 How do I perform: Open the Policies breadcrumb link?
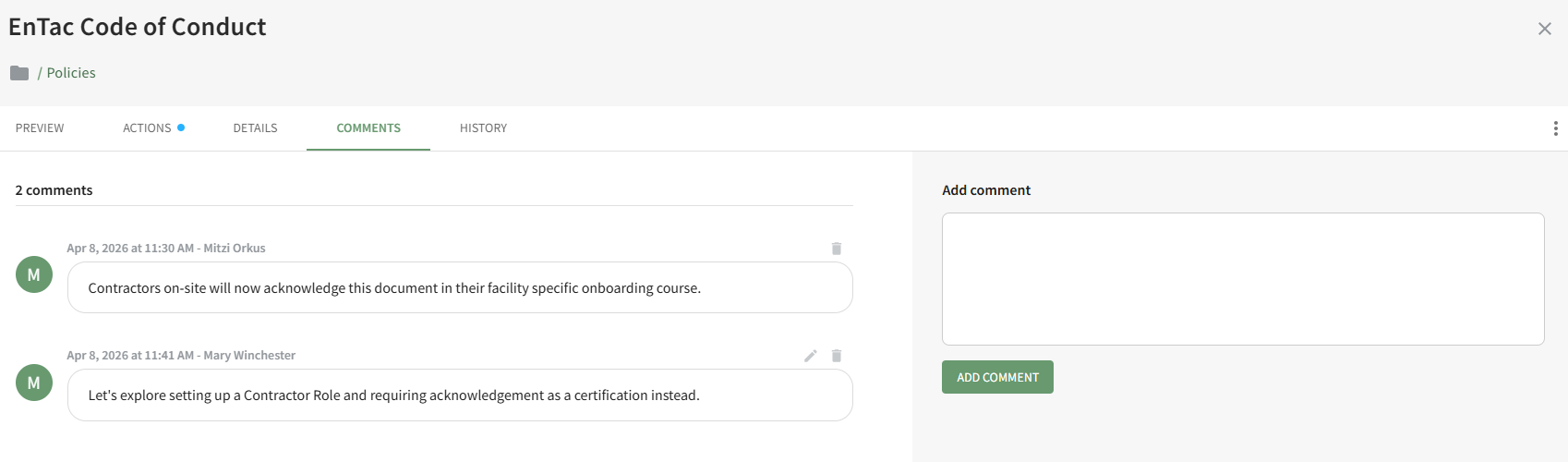pyautogui.click(x=71, y=73)
